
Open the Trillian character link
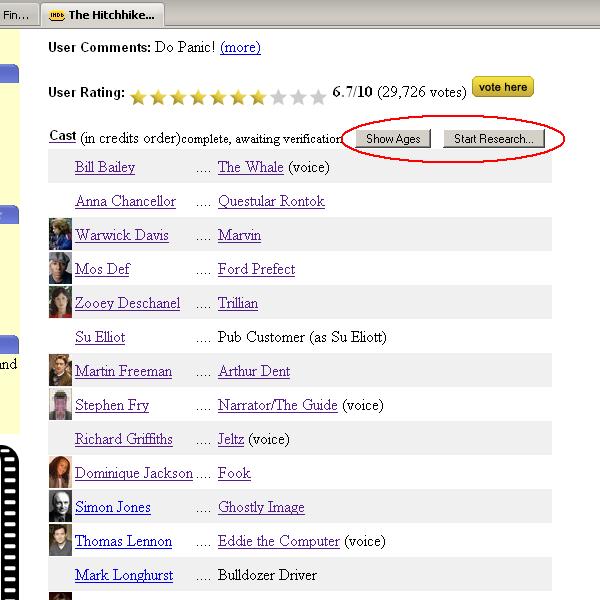(238, 303)
